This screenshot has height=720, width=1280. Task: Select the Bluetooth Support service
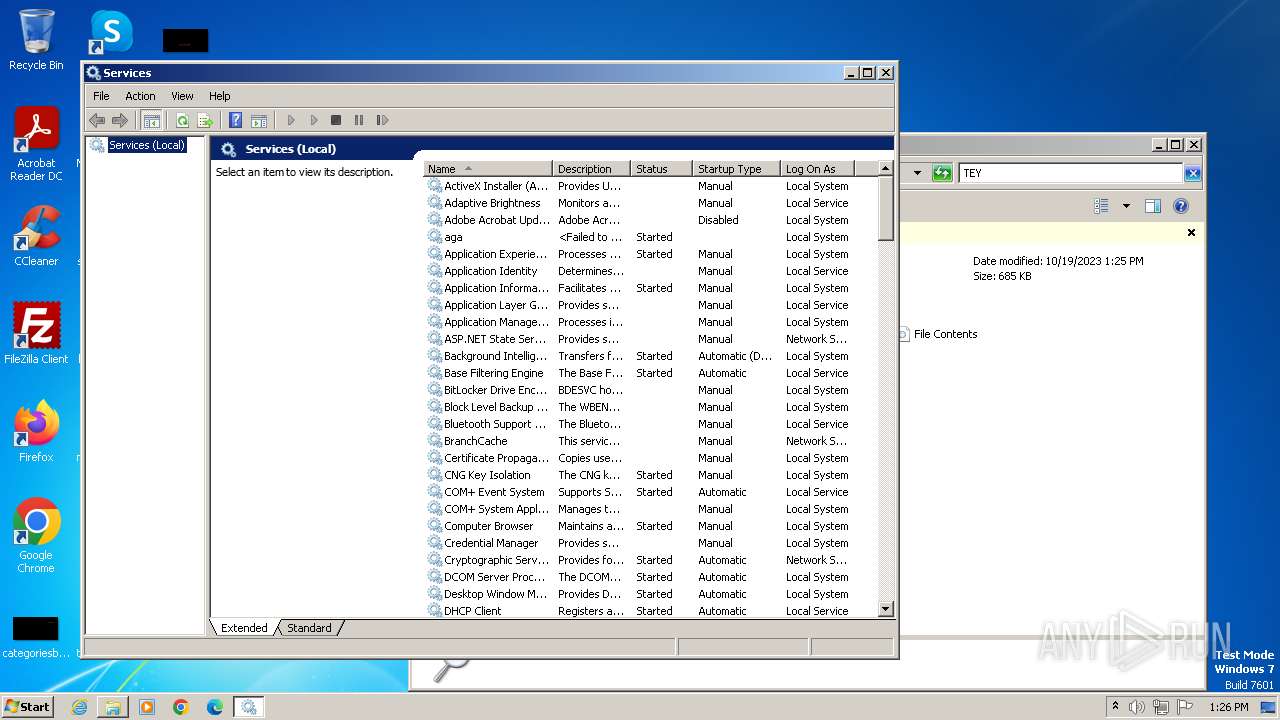pyautogui.click(x=650, y=424)
